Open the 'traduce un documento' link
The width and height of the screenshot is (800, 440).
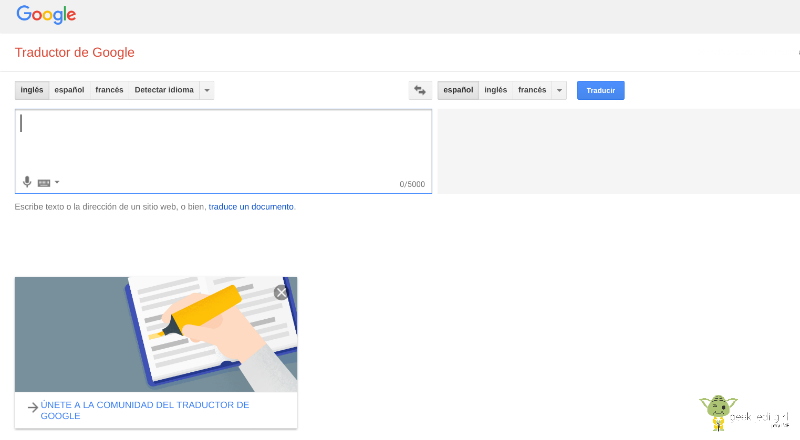point(251,207)
